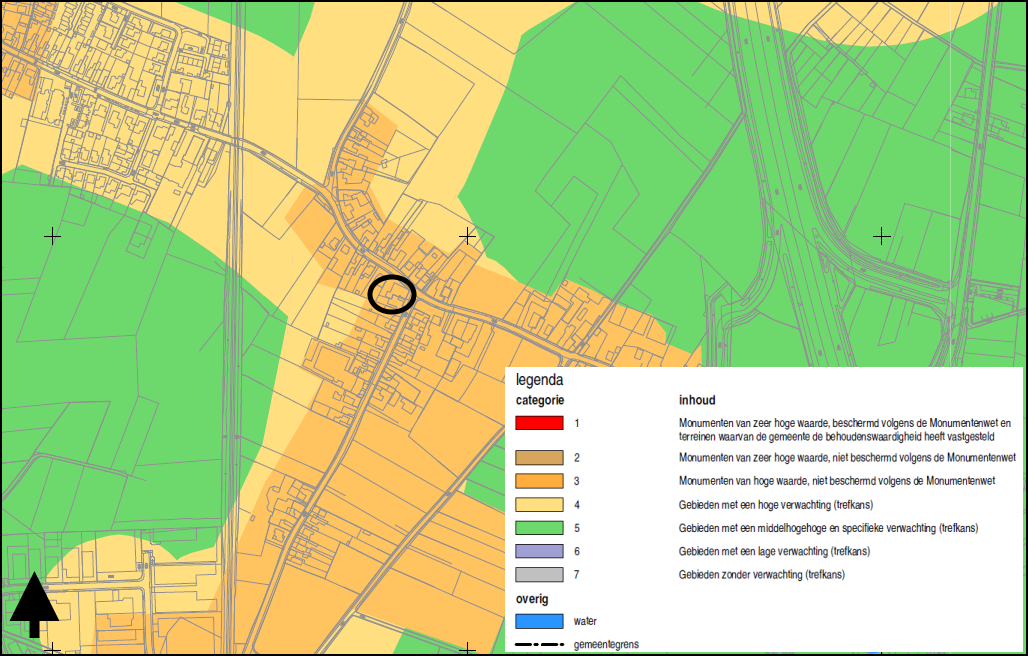Click category number '1' in the legend
Viewport: 1028px width, 656px height.
[x=577, y=423]
